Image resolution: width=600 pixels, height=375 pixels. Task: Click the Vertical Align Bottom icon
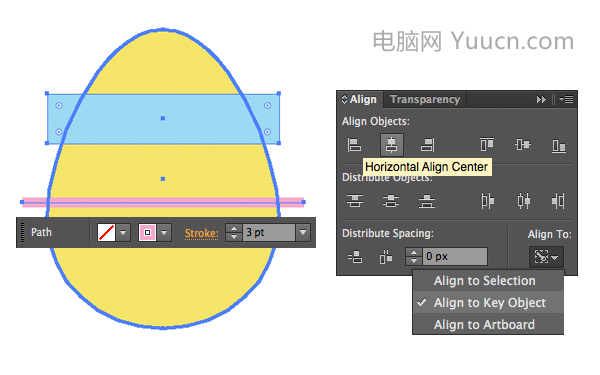559,145
